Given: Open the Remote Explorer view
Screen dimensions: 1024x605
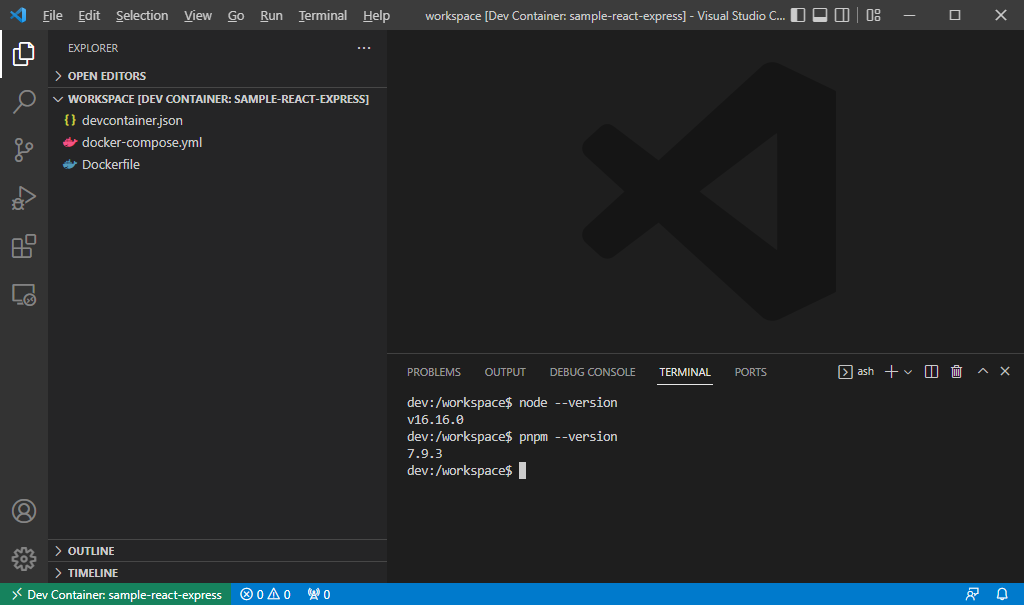Looking at the screenshot, I should tap(24, 295).
